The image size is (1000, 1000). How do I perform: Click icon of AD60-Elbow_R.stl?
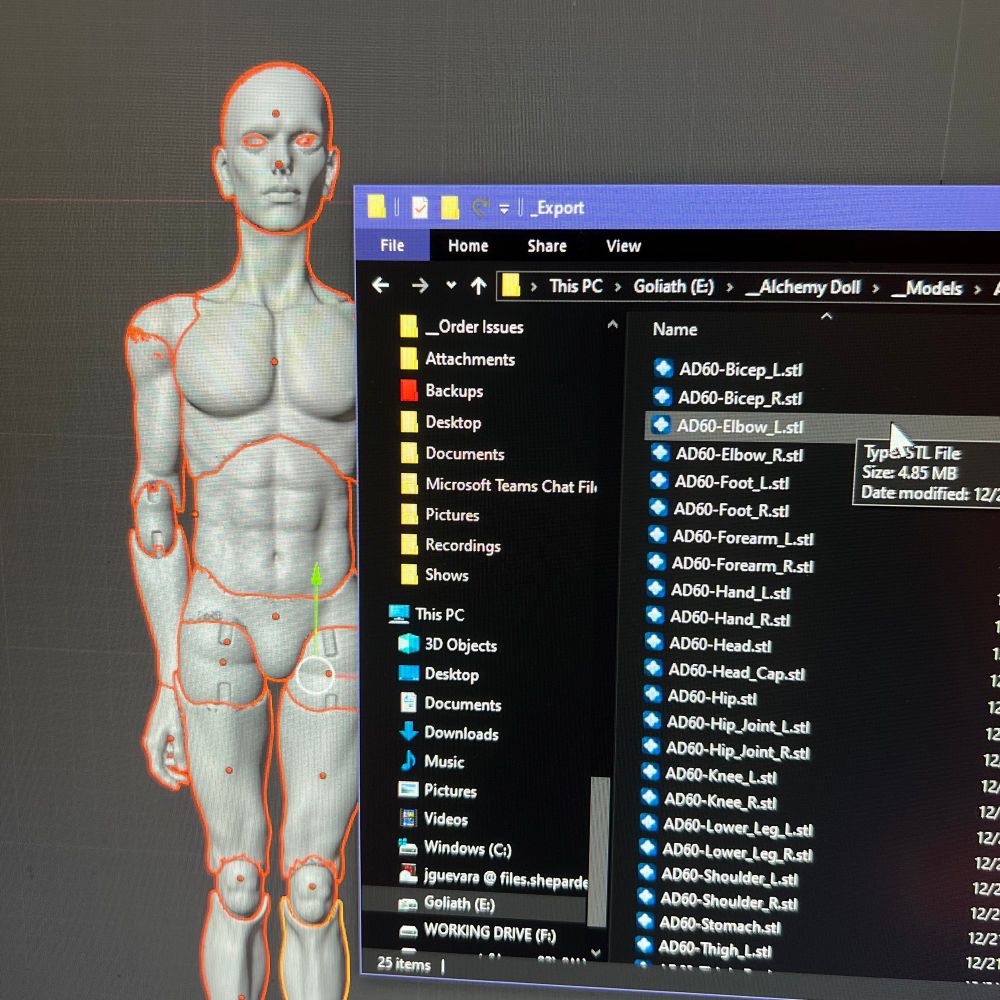click(x=660, y=453)
